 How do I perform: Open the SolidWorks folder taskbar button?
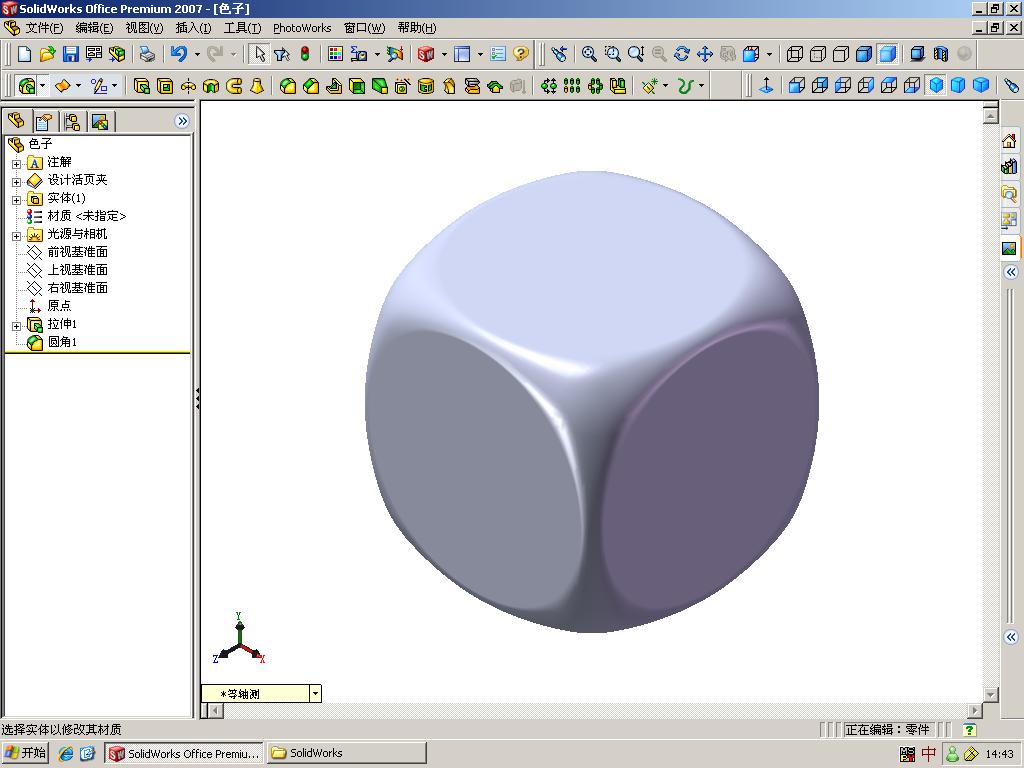coord(346,753)
